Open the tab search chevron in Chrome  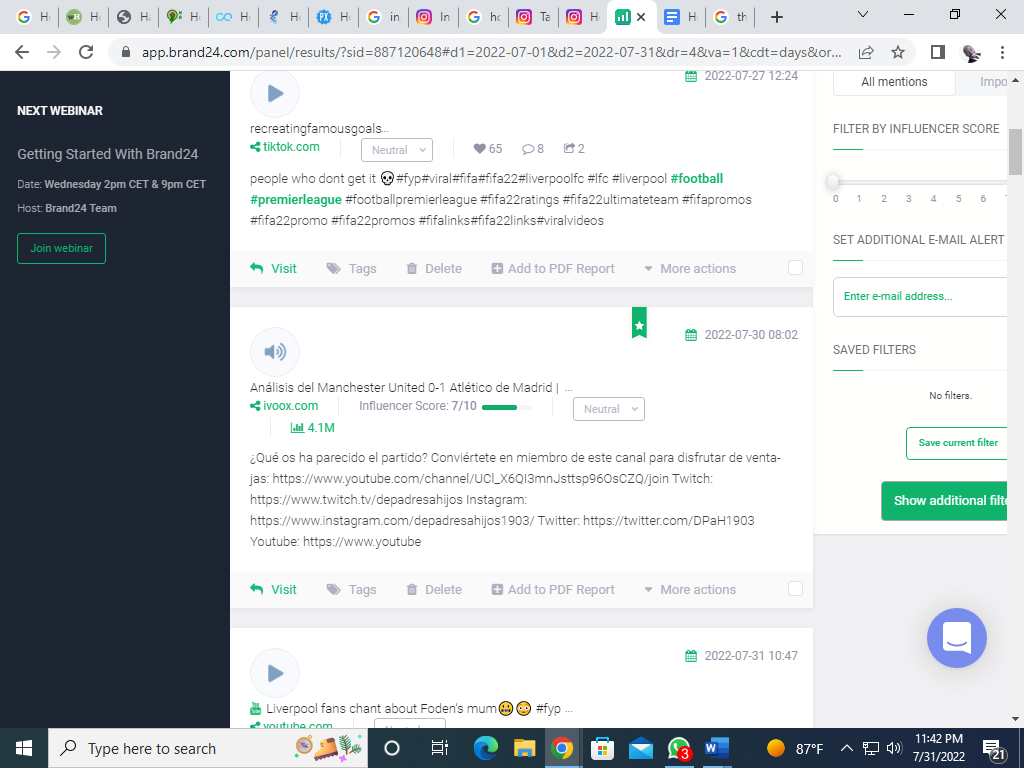(863, 14)
